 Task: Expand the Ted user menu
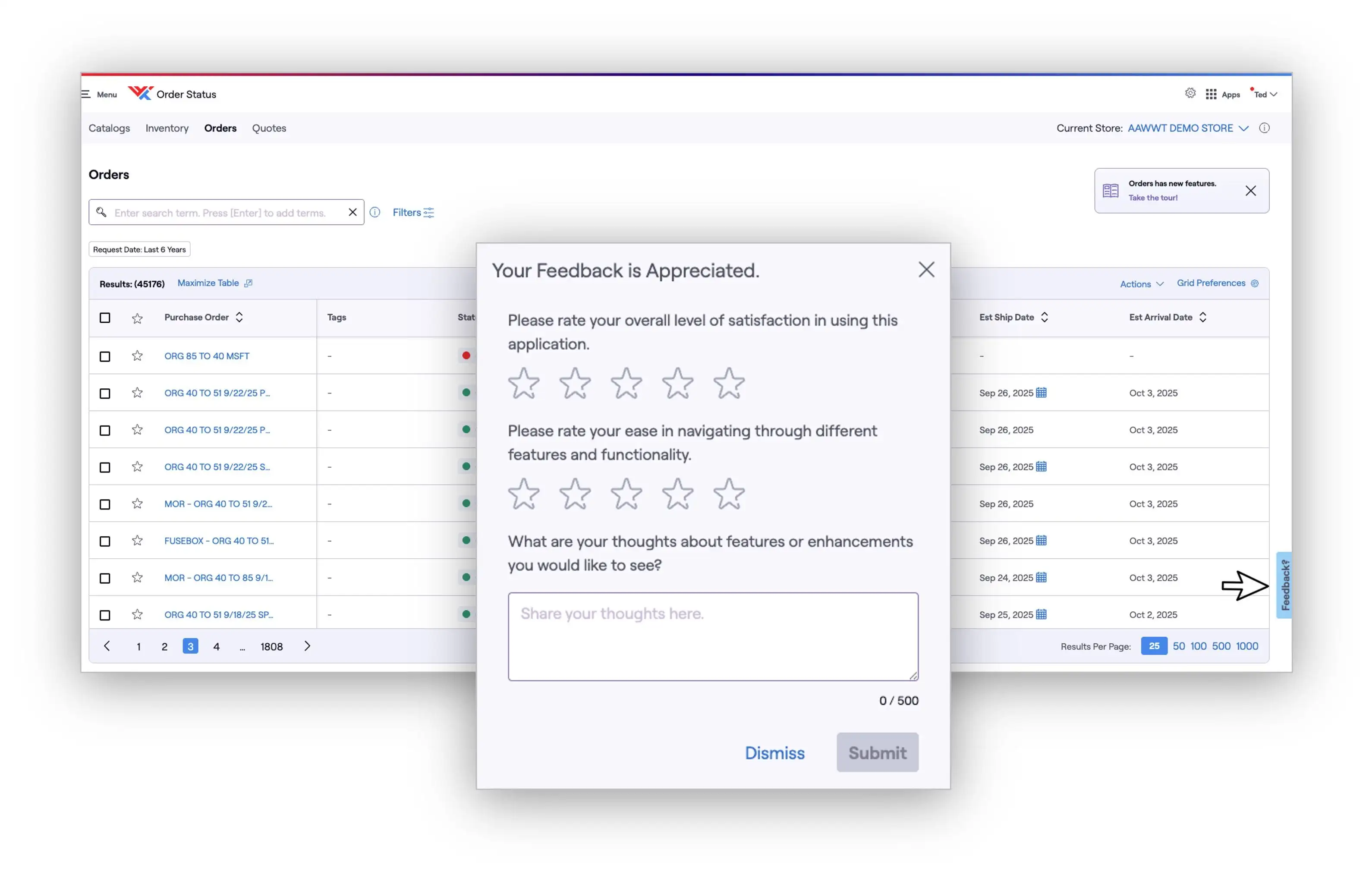(1265, 94)
